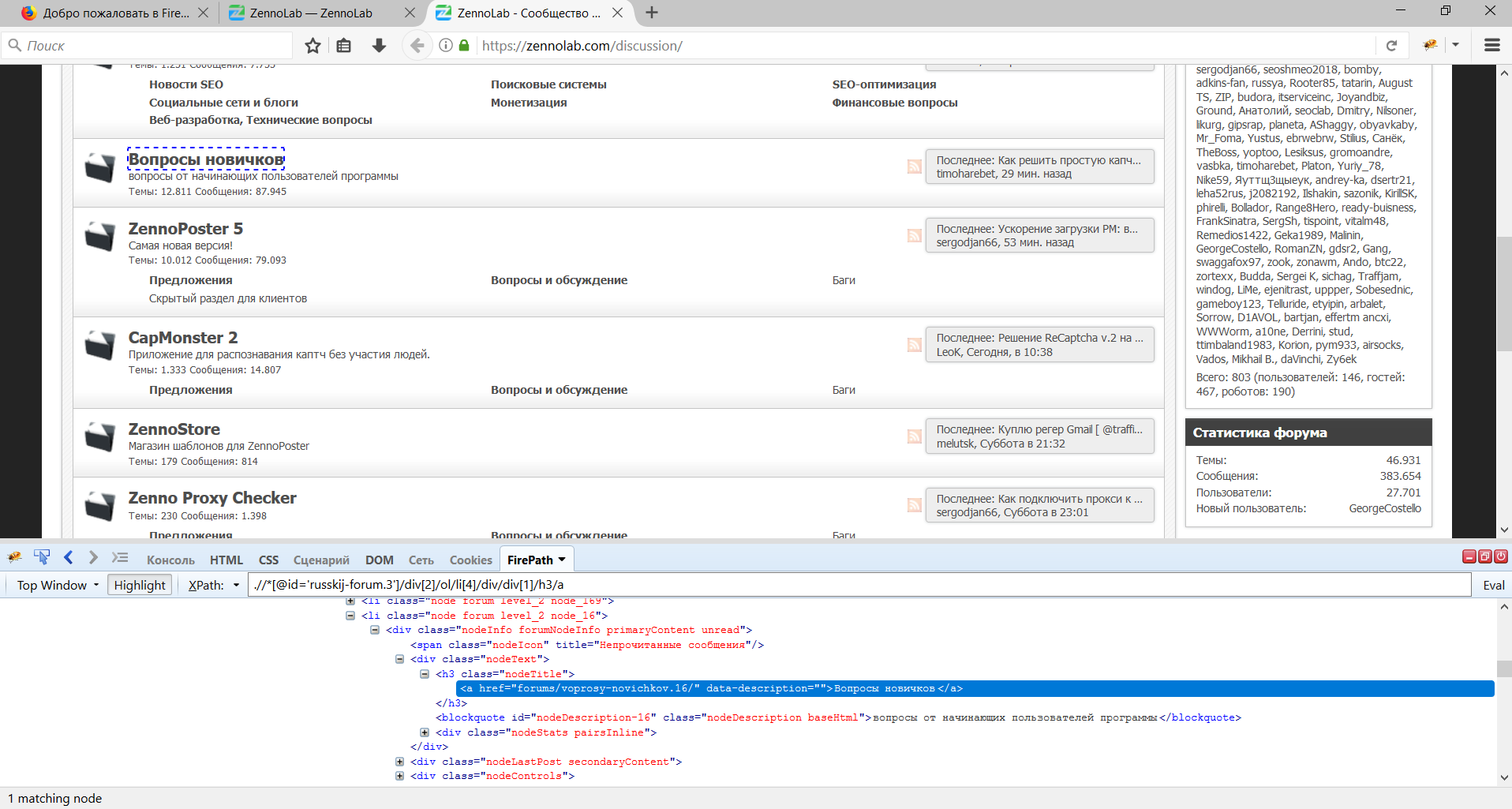Click the RSS feed icon for Вопросы новичков
The width and height of the screenshot is (1512, 809).
pos(914,167)
